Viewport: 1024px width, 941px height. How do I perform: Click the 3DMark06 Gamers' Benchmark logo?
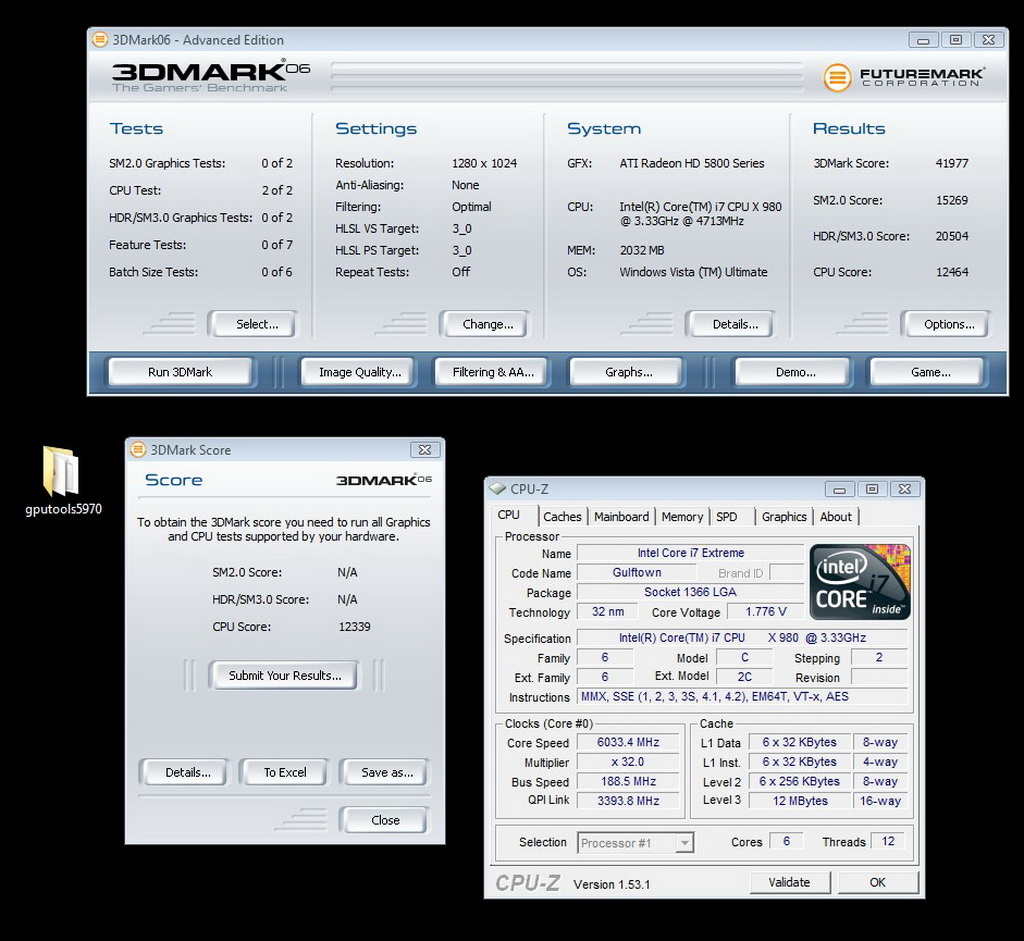pyautogui.click(x=210, y=77)
